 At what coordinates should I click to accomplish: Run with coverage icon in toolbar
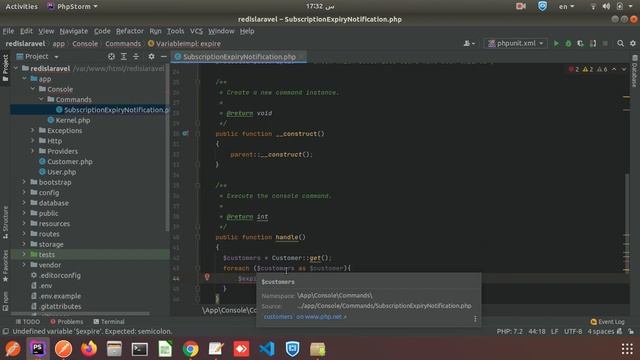[x=580, y=43]
